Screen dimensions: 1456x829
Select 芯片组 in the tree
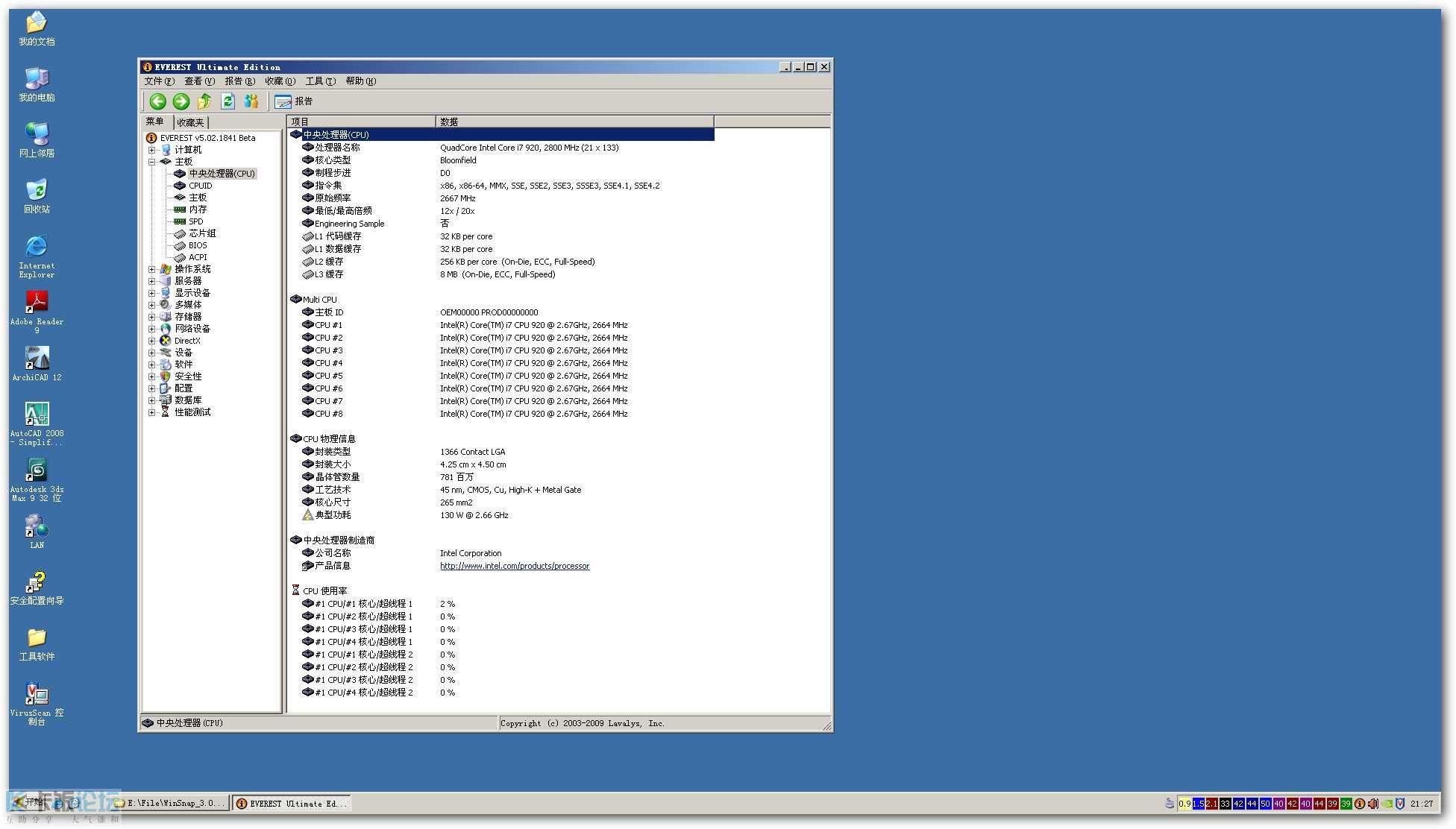(x=202, y=233)
